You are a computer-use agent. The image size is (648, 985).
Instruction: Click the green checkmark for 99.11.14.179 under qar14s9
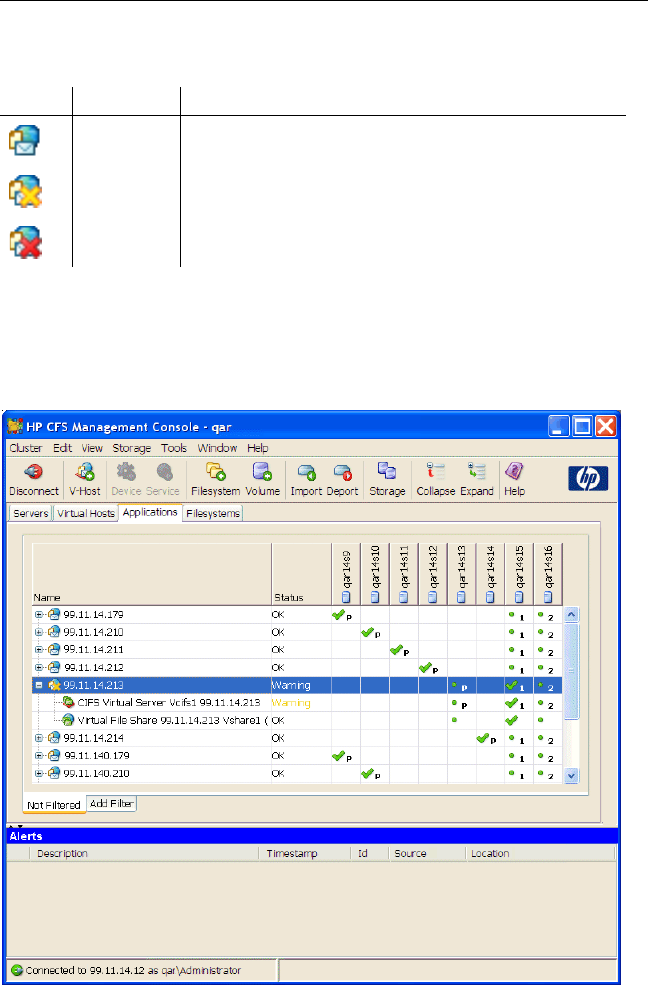coord(338,614)
